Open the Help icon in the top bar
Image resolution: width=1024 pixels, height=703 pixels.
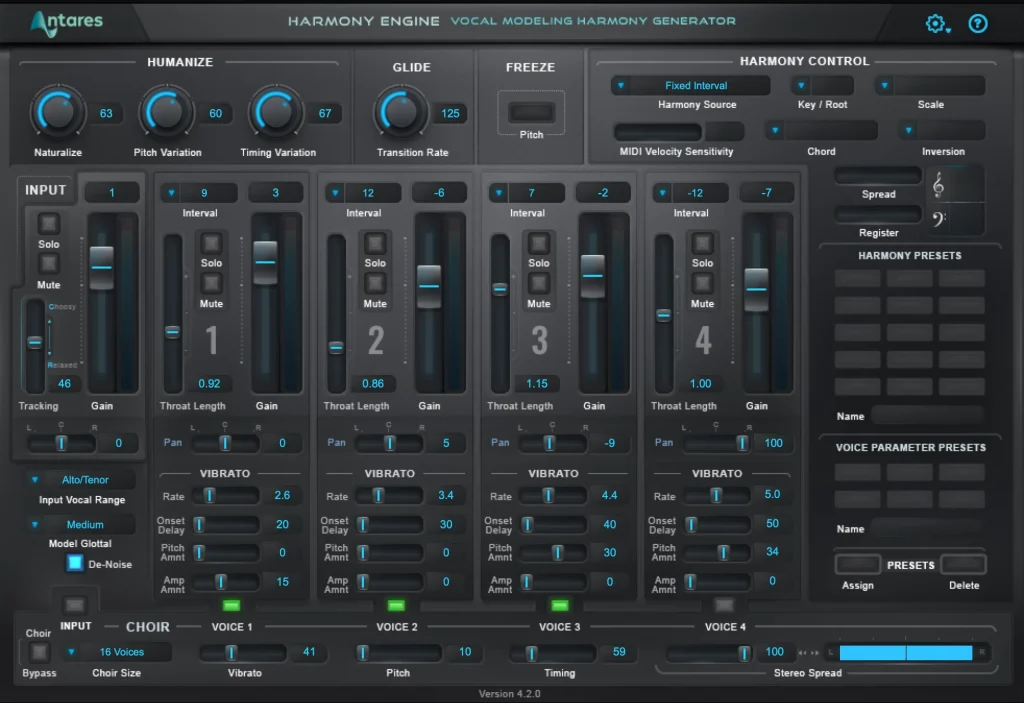click(x=977, y=22)
